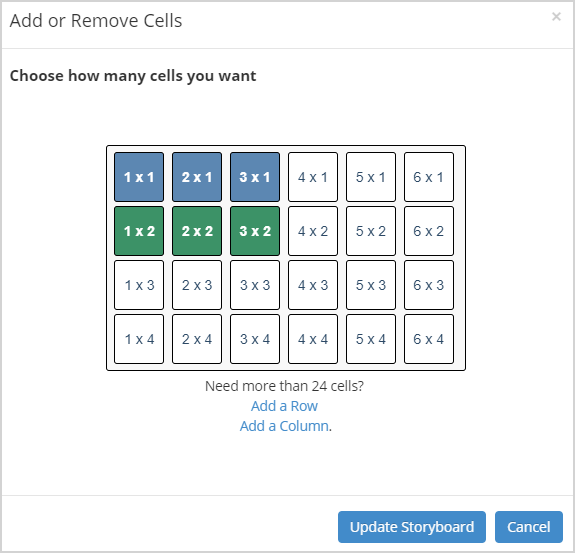Select the 2 x 3 grid cell

click(x=197, y=285)
